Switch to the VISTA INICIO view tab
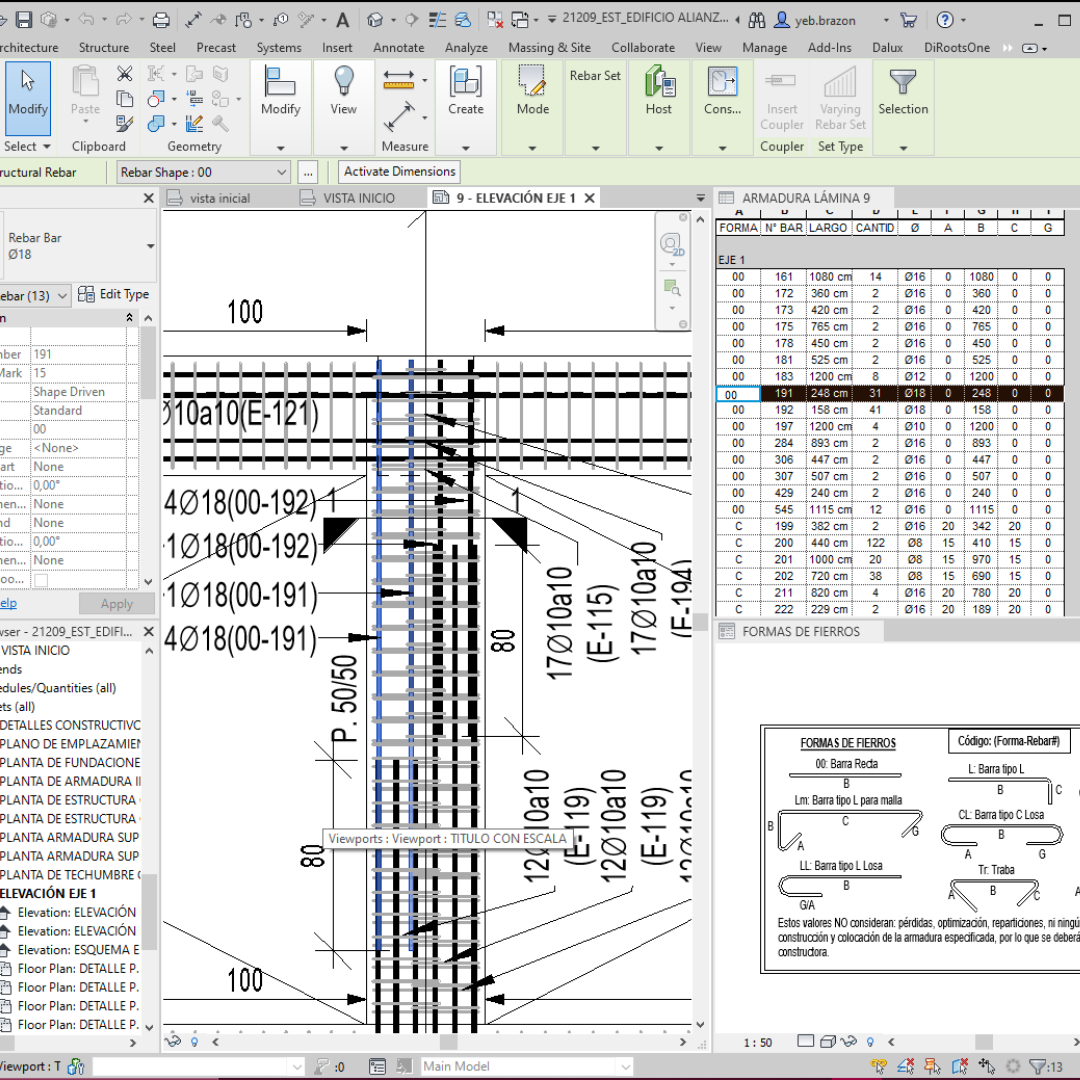Viewport: 1080px width, 1080px height. coord(359,198)
